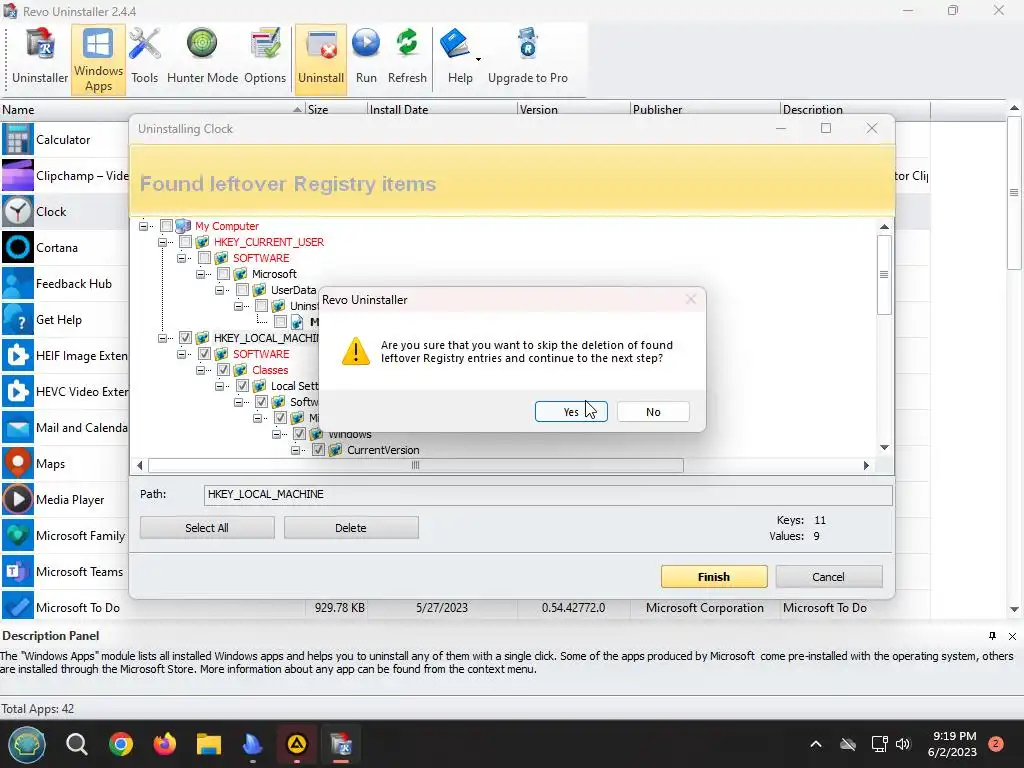Select the Maps app icon
This screenshot has width=1024, height=768.
[17, 464]
